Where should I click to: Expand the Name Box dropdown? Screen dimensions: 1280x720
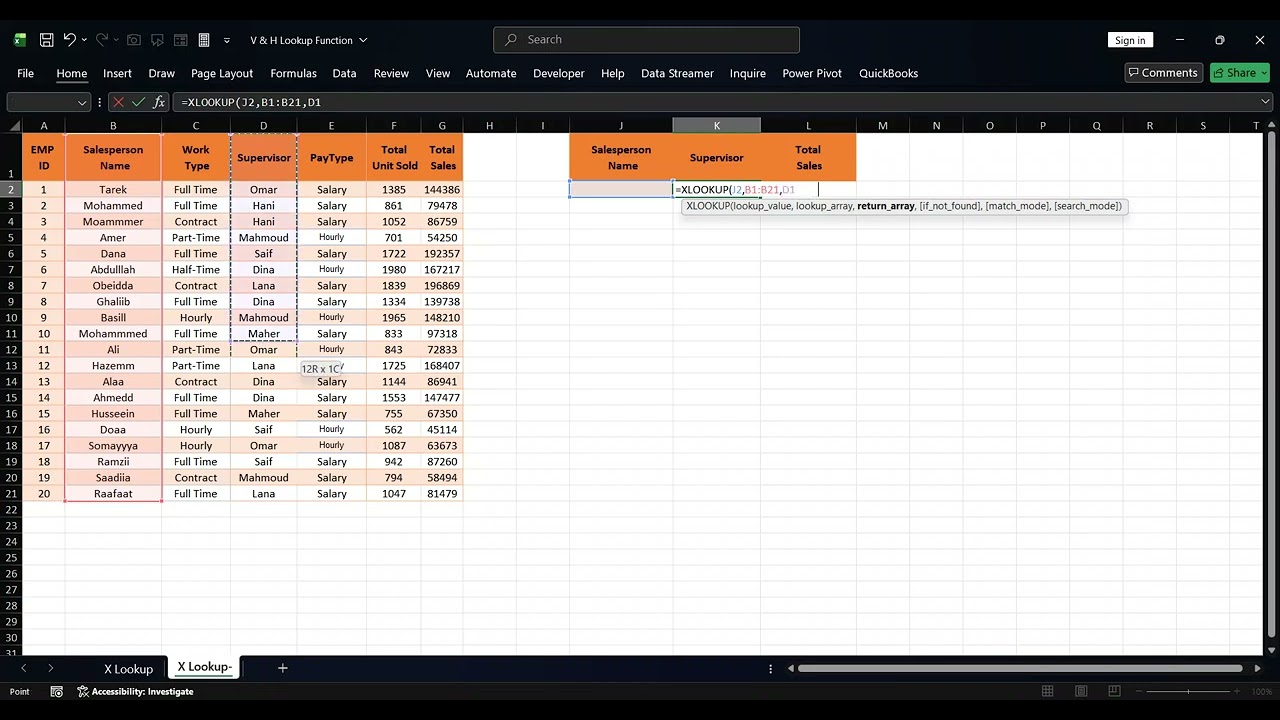coord(82,102)
